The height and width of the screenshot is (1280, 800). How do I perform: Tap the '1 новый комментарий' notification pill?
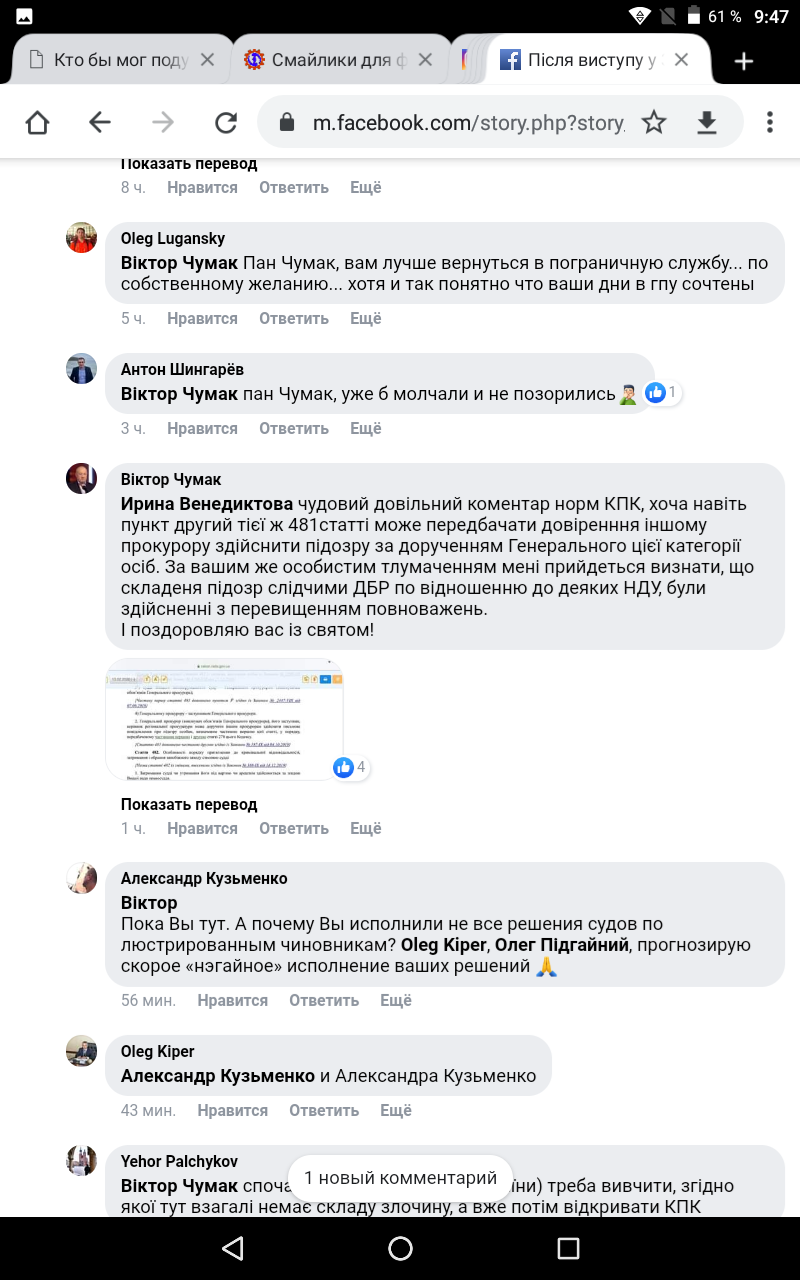(400, 1178)
